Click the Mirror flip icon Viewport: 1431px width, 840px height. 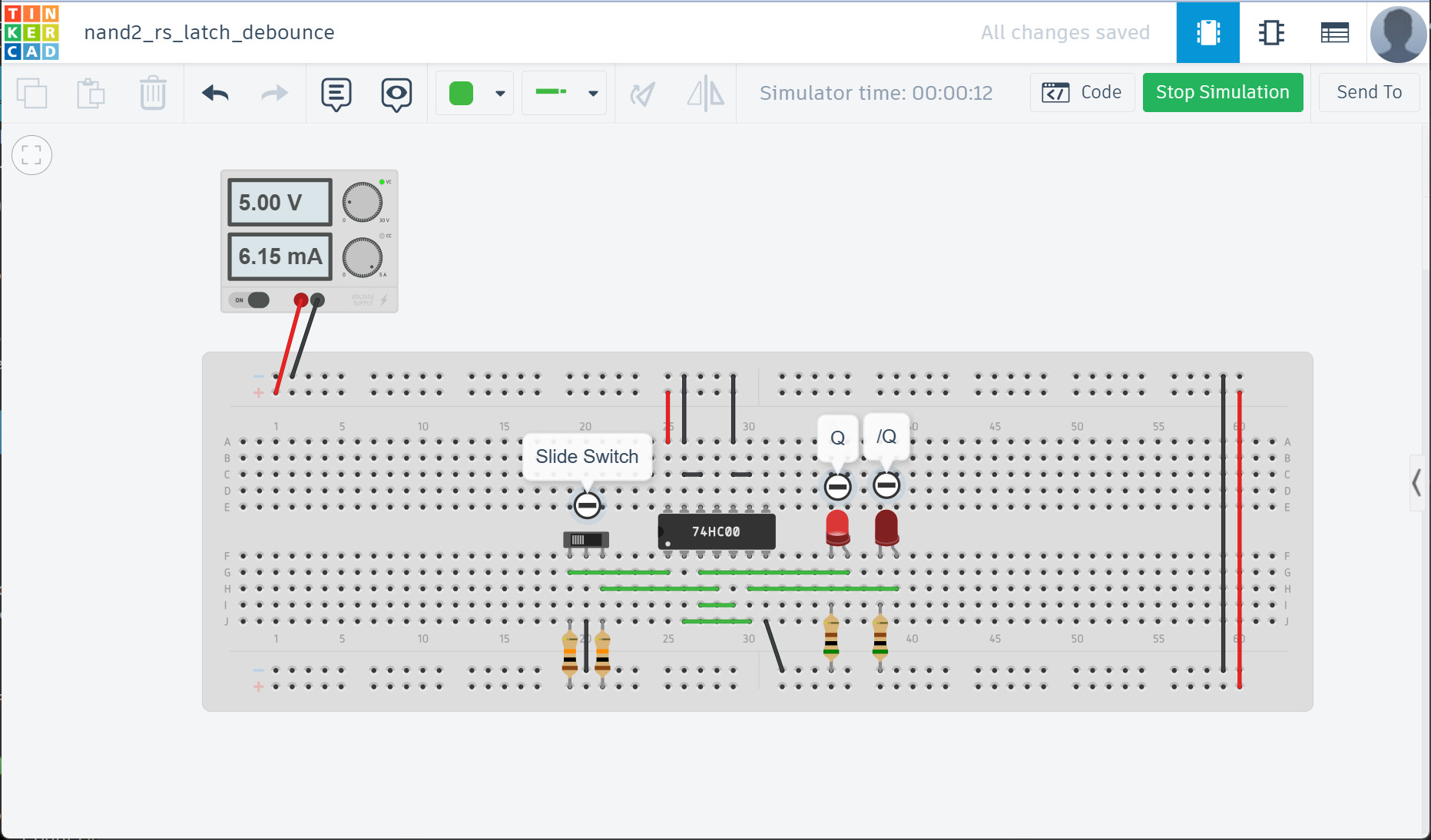[x=705, y=94]
